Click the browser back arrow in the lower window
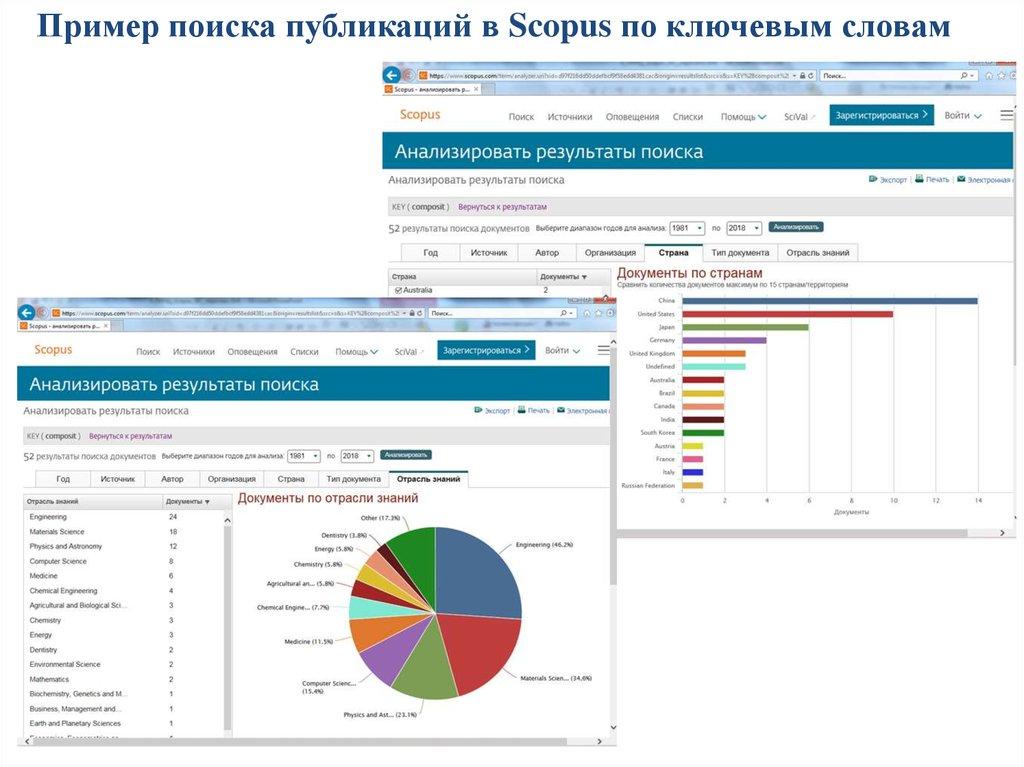The height and width of the screenshot is (767, 1024). [x=27, y=312]
